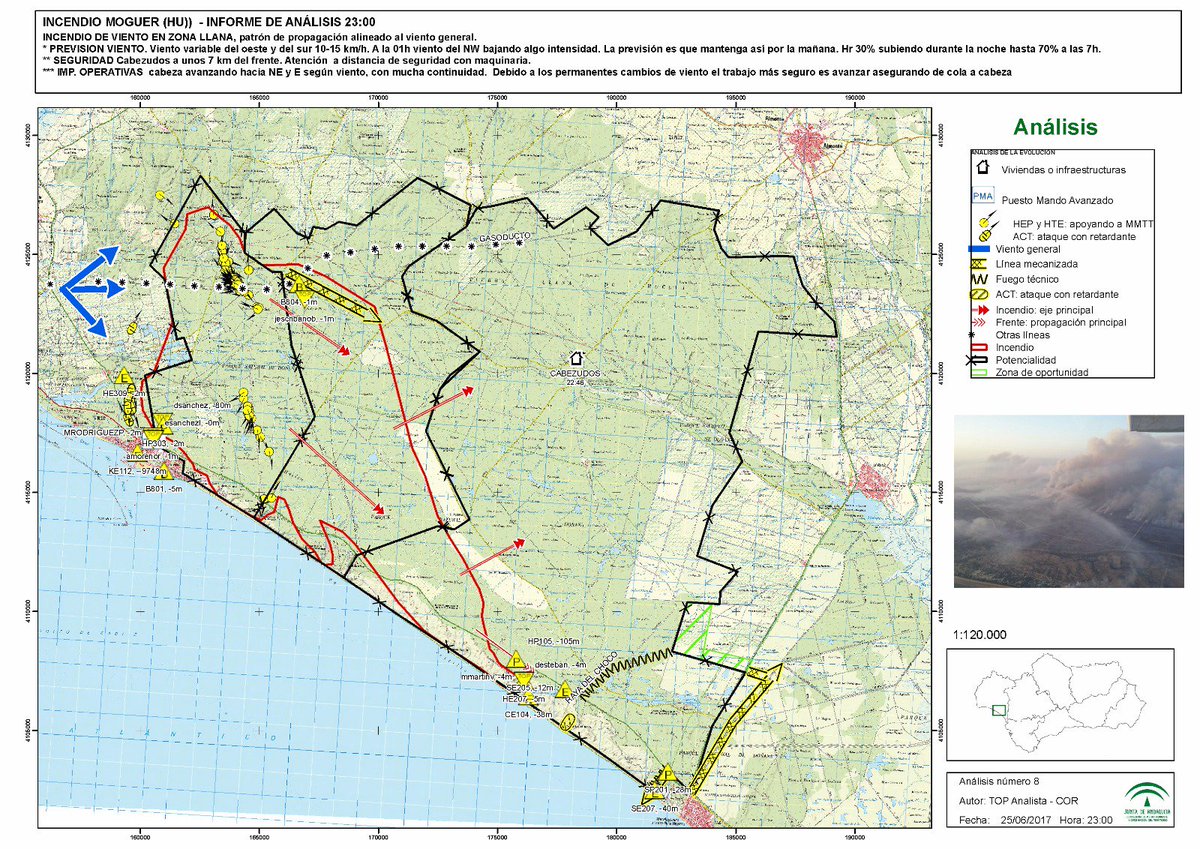
Task: Click the E triangle marker near Raya del Choco
Action: [565, 691]
